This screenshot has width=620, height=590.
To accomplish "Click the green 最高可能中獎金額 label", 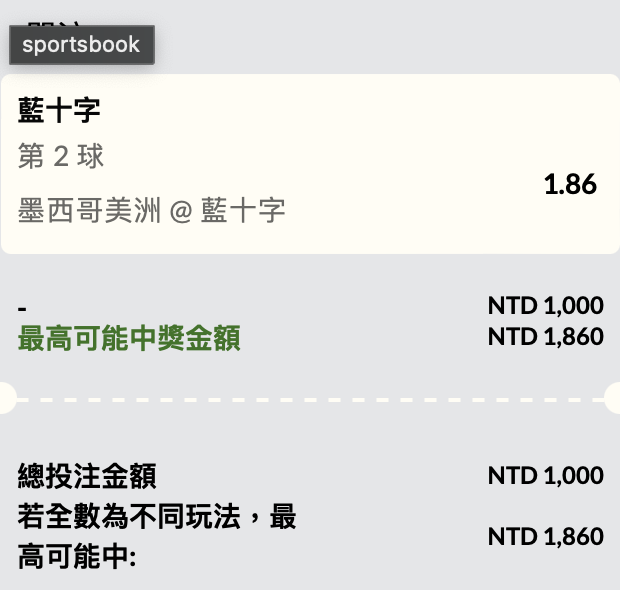I will [129, 339].
